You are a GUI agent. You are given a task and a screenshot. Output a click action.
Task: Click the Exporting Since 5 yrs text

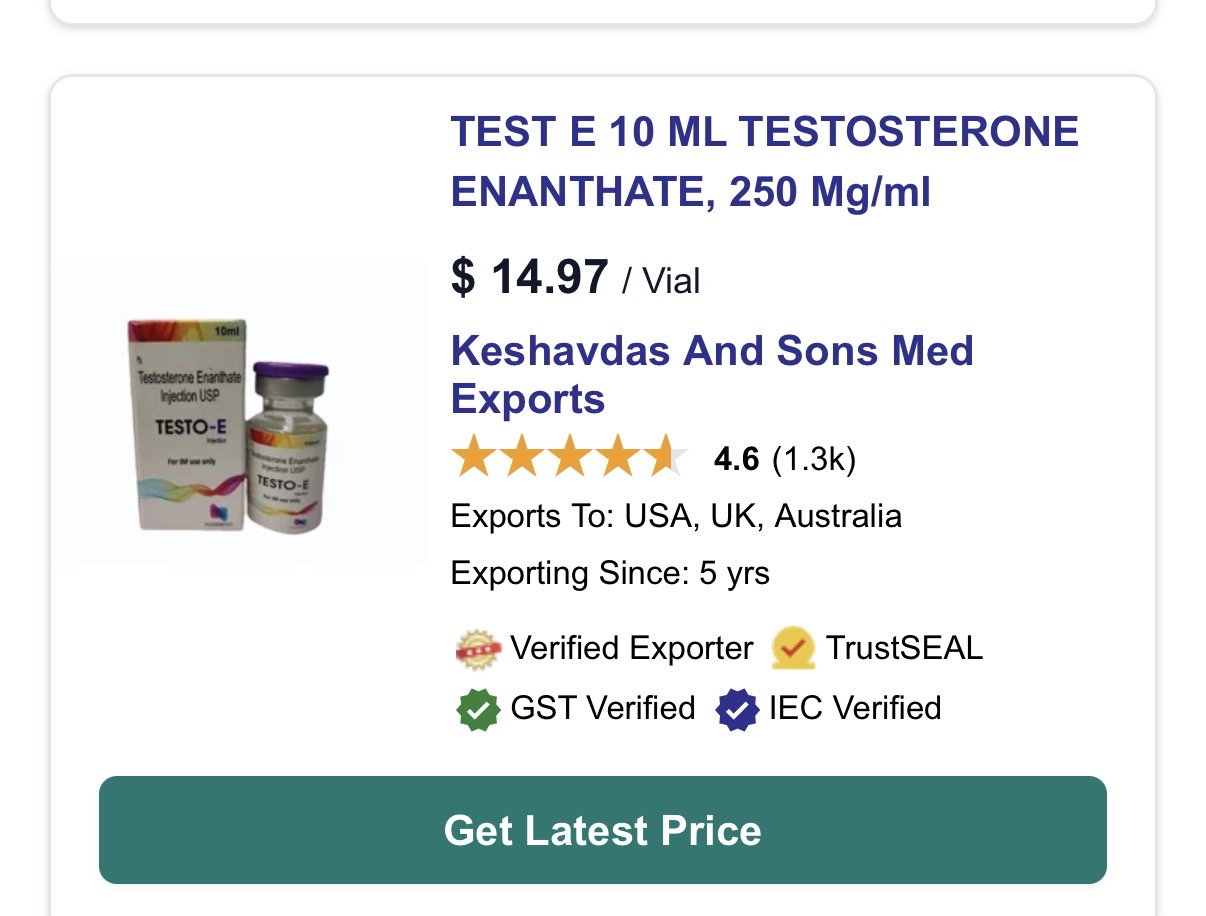pyautogui.click(x=610, y=573)
